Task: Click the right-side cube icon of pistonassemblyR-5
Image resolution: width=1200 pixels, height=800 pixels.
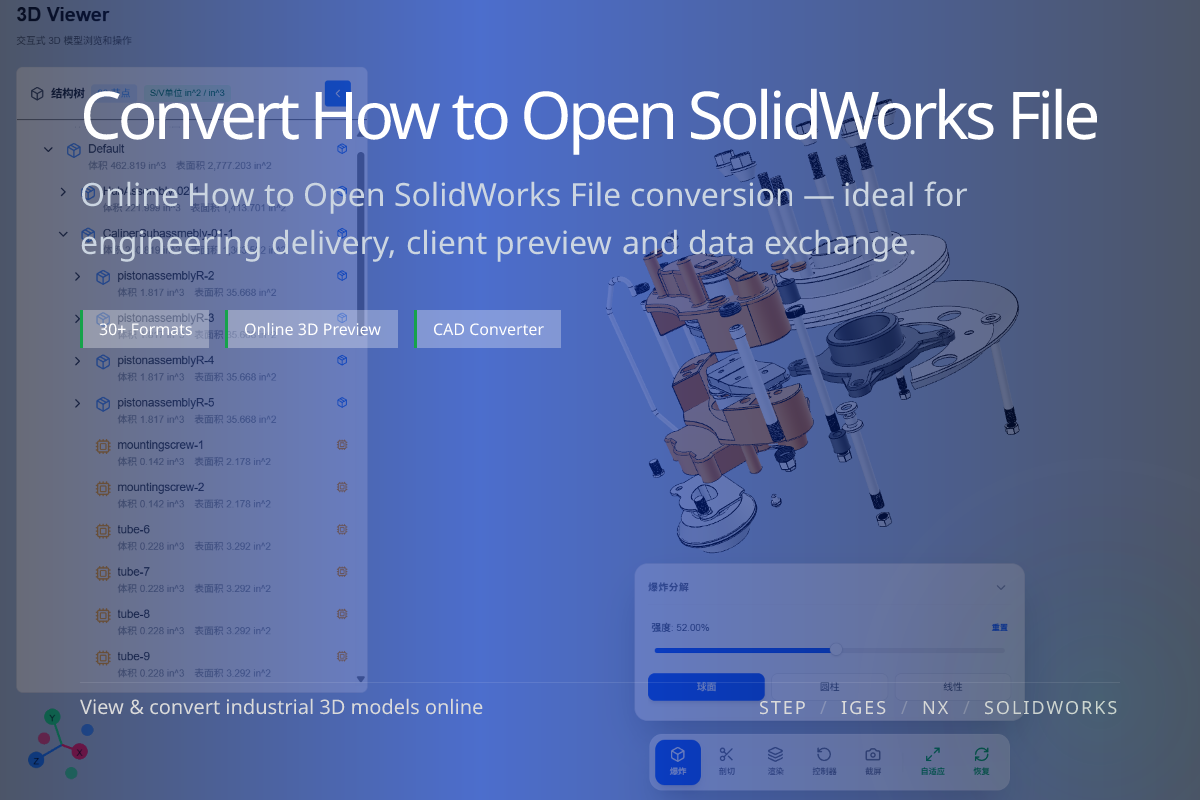Action: (342, 403)
